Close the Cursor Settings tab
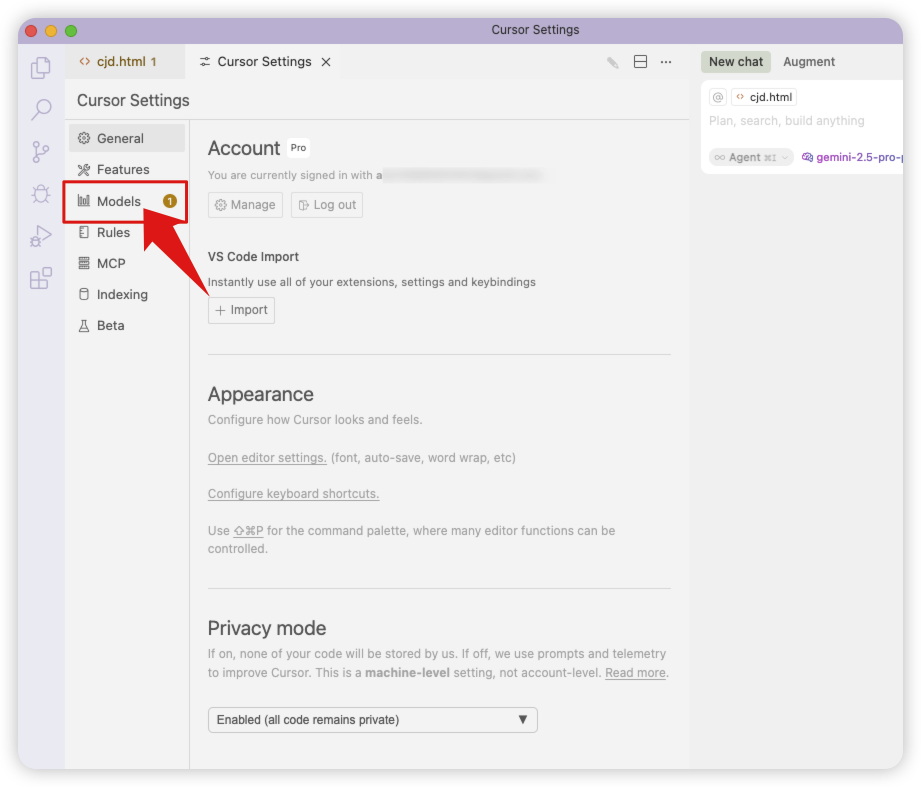921x787 pixels. [x=326, y=62]
